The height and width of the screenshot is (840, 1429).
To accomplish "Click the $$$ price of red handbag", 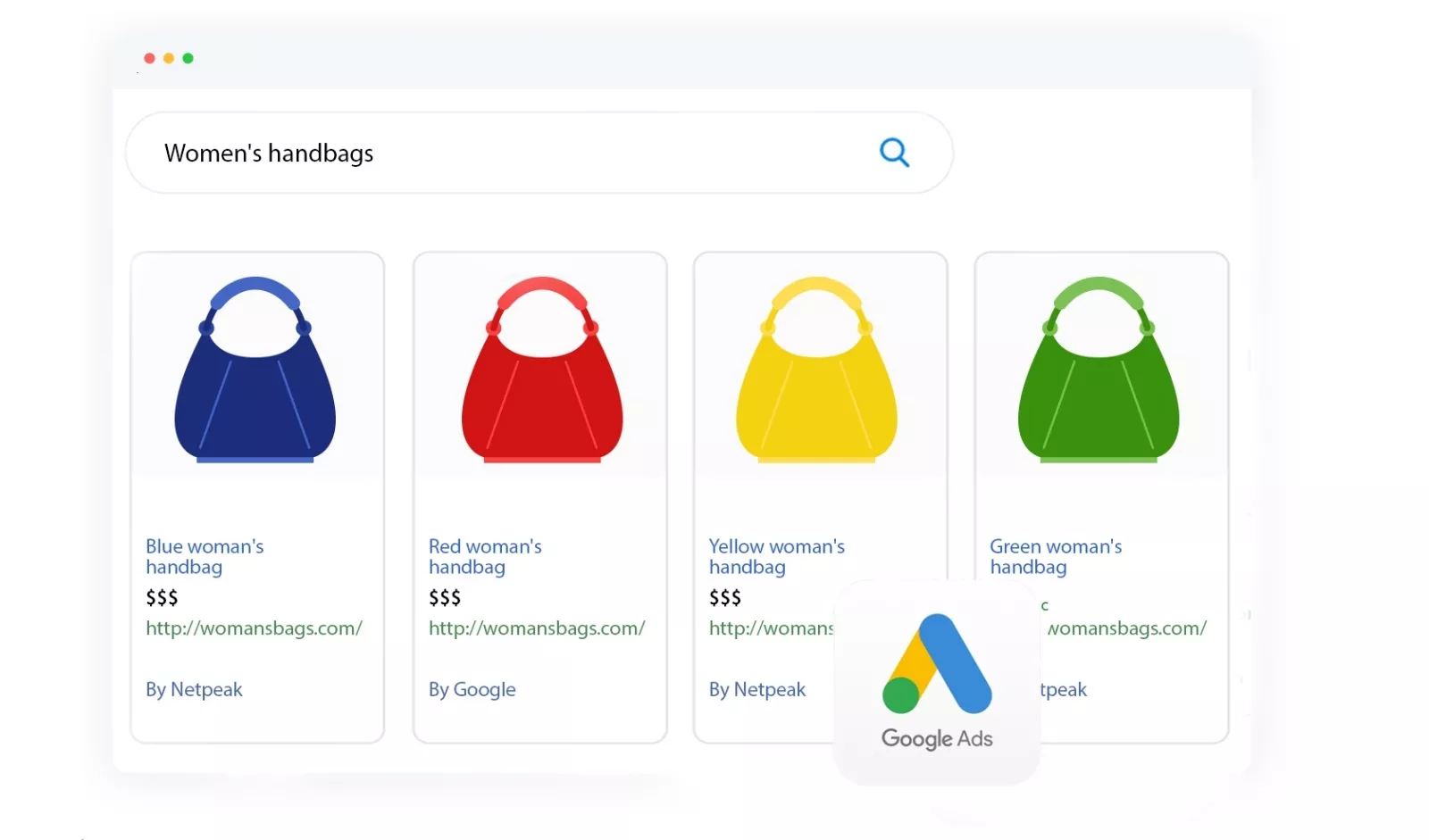I will [445, 597].
